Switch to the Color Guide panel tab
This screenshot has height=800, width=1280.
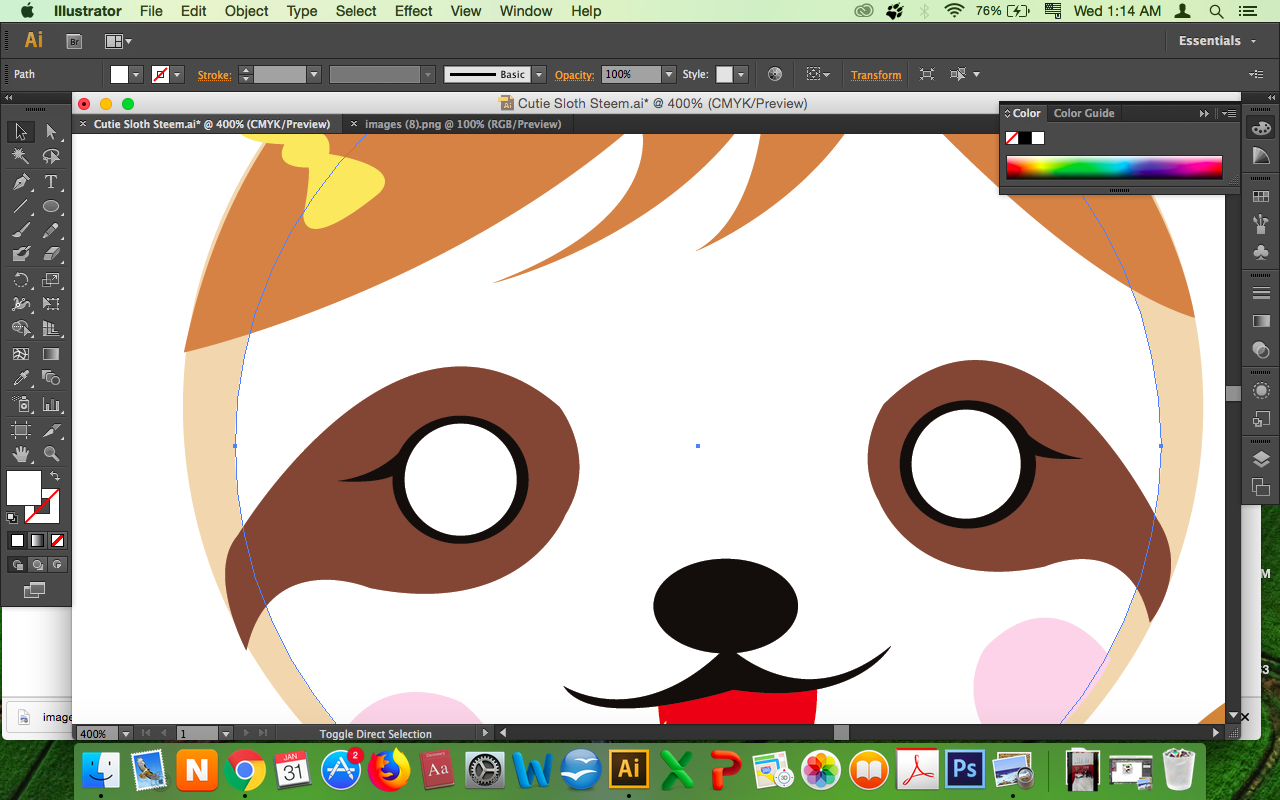coord(1084,113)
